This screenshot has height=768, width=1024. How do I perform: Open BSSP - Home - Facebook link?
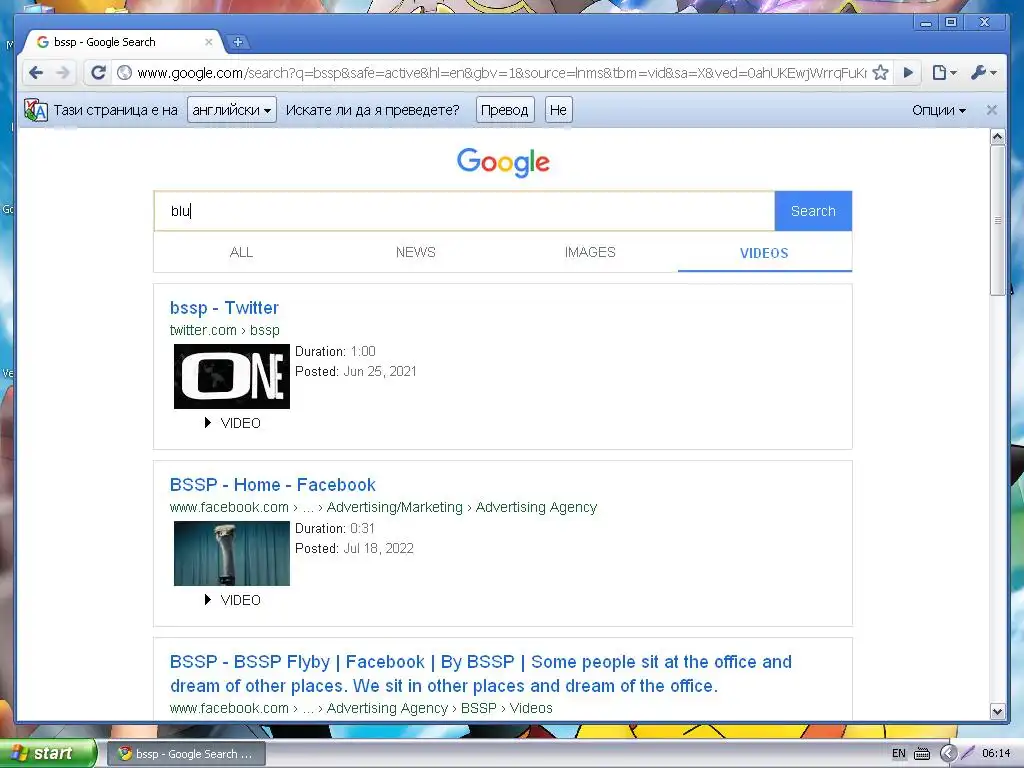pyautogui.click(x=272, y=485)
